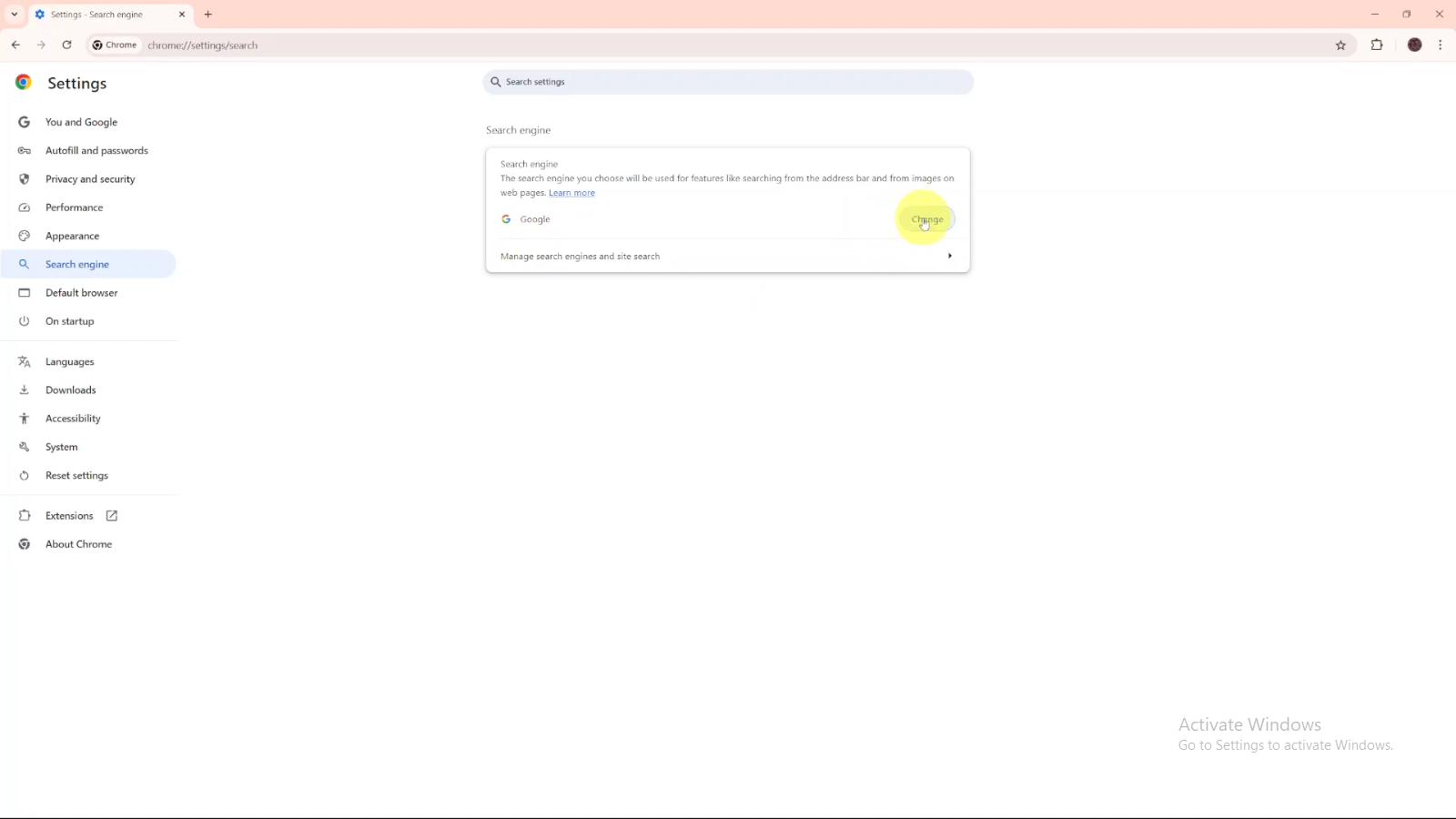Restore down the Chrome window
The height and width of the screenshot is (819, 1456).
pos(1407,15)
